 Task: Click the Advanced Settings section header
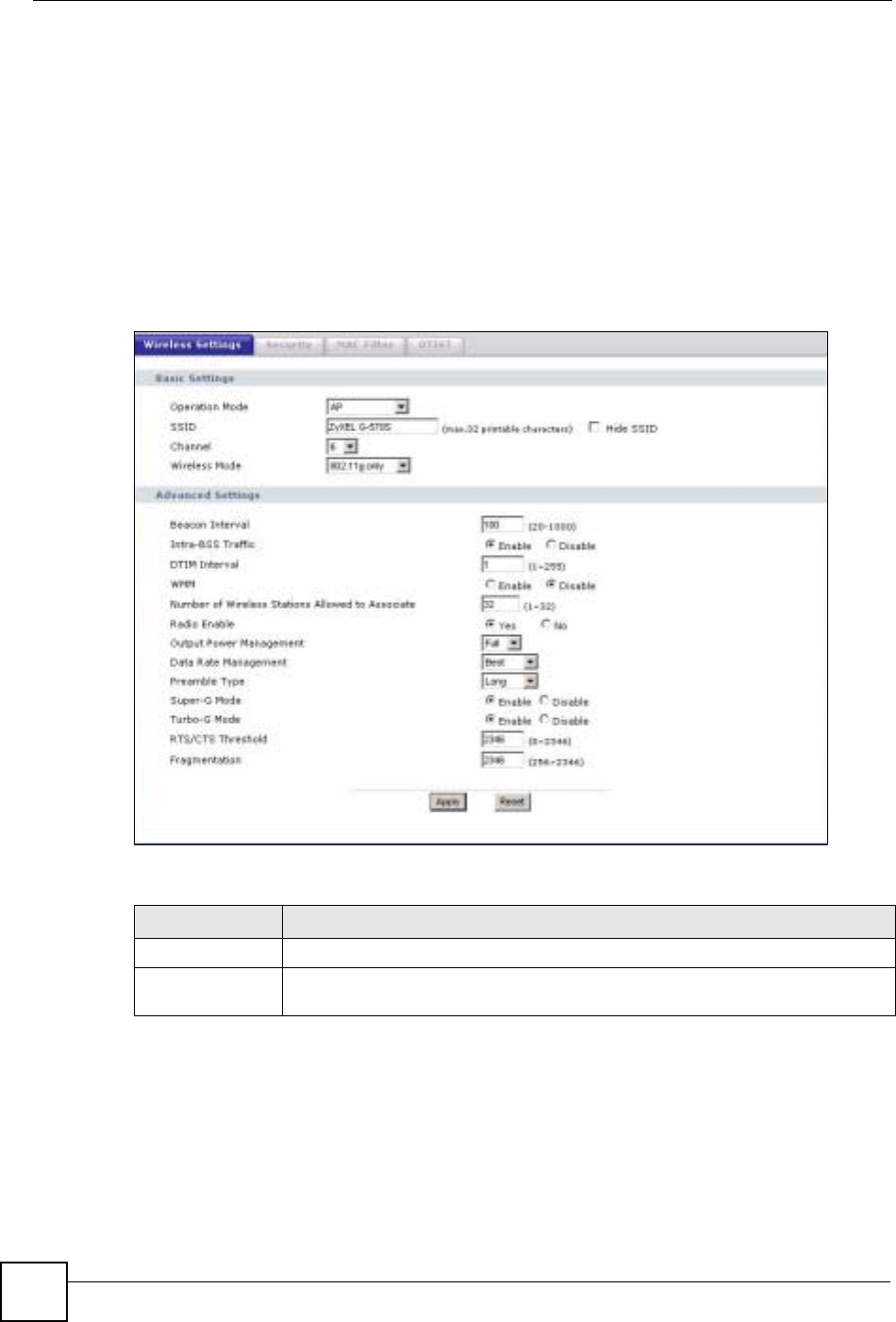pyautogui.click(x=207, y=495)
